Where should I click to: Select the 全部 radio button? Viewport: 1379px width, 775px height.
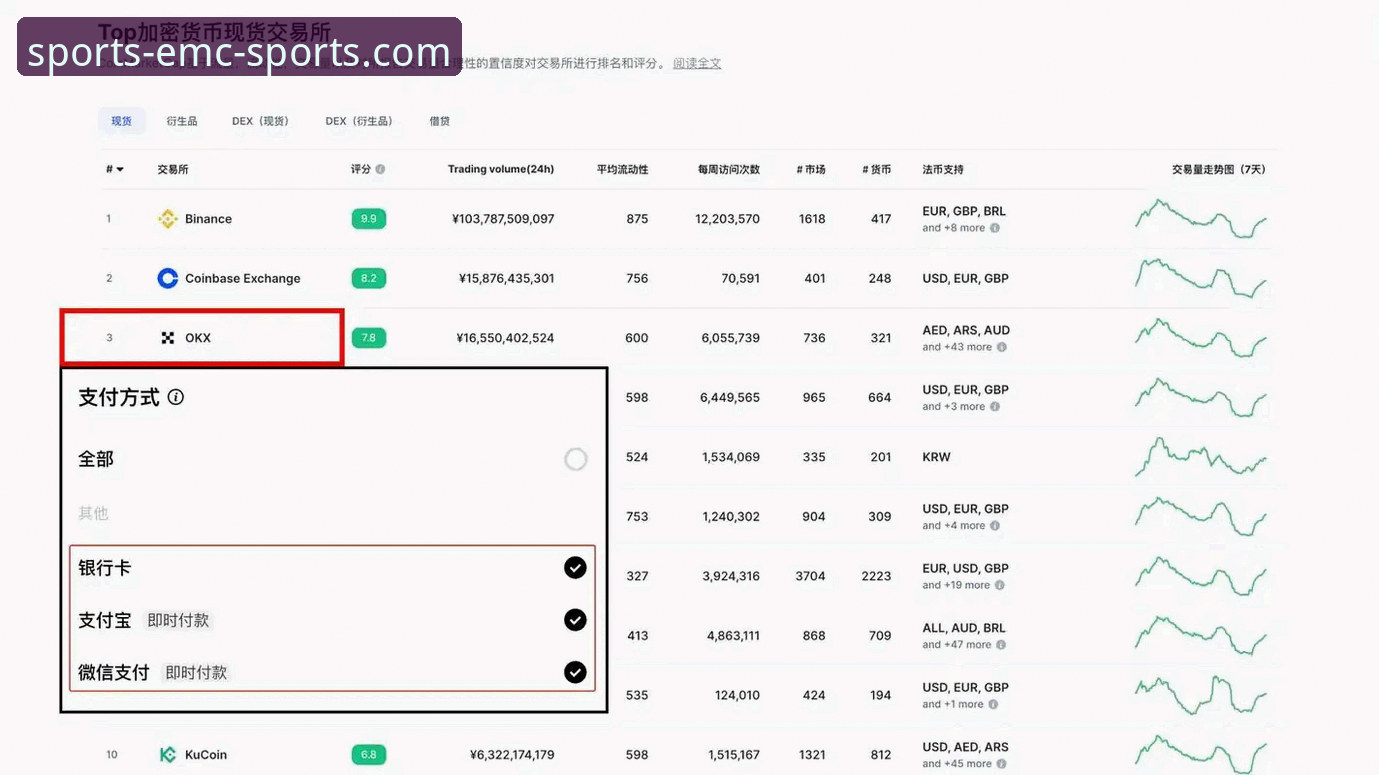(x=576, y=459)
